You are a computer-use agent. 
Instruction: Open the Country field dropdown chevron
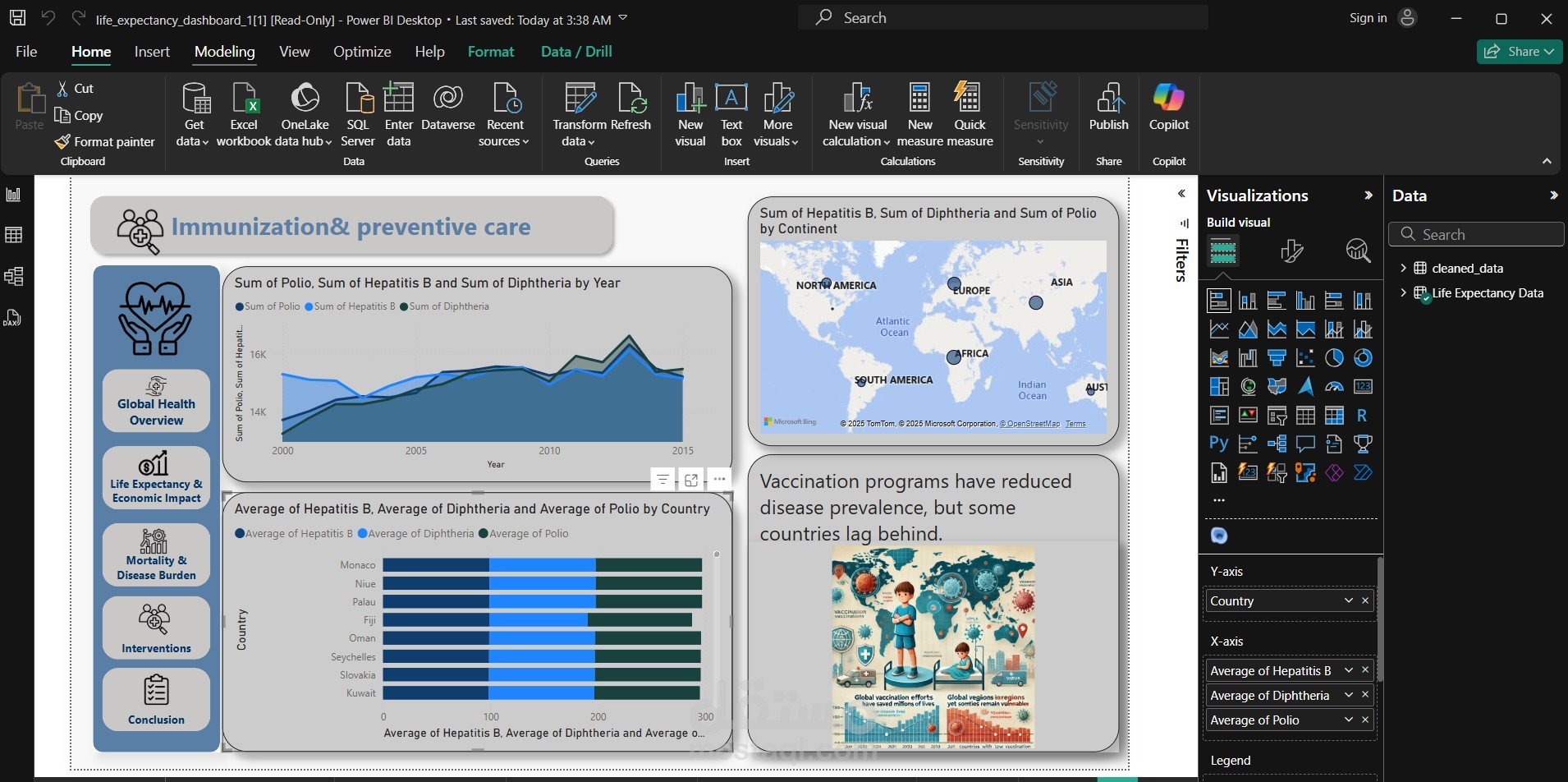click(1348, 600)
